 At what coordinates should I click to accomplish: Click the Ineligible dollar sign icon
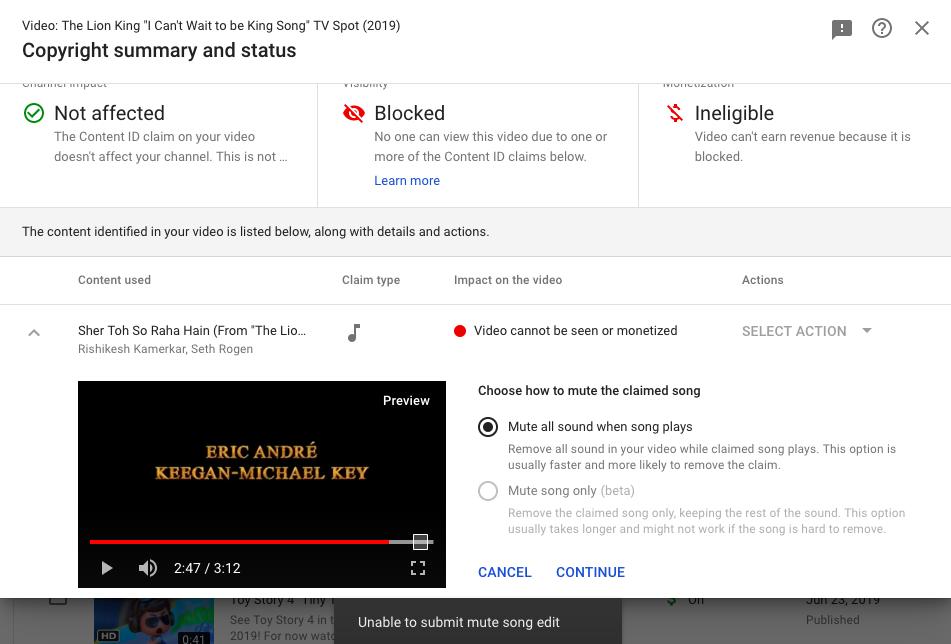674,113
